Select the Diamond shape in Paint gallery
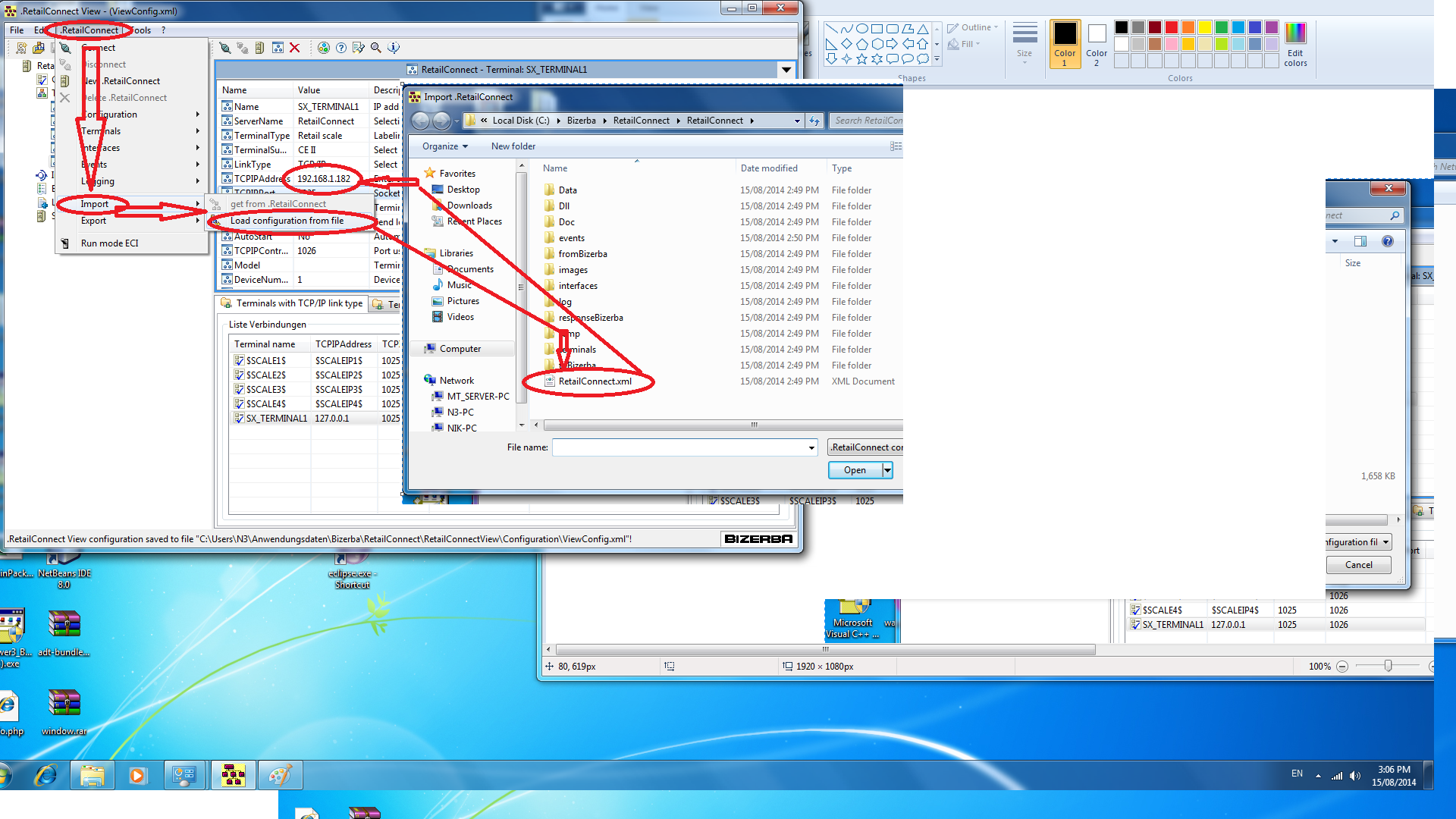 [847, 44]
